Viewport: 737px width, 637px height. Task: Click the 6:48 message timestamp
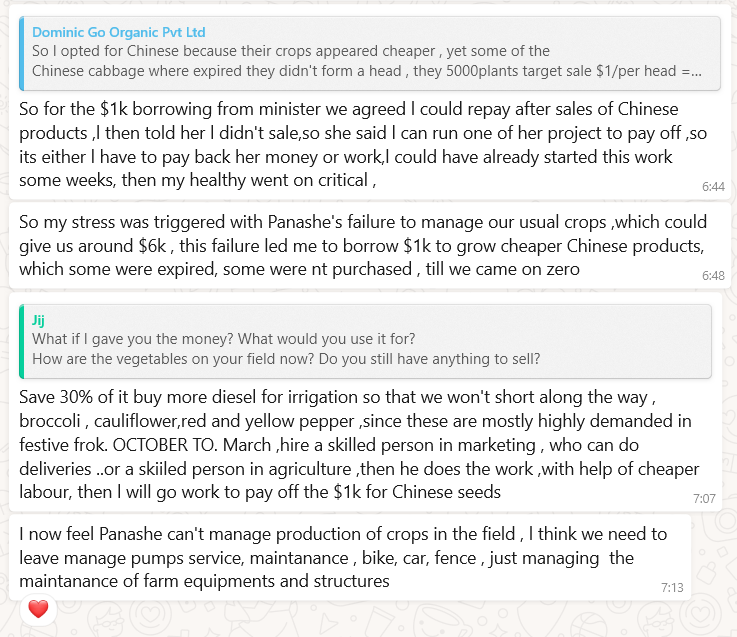(x=713, y=275)
